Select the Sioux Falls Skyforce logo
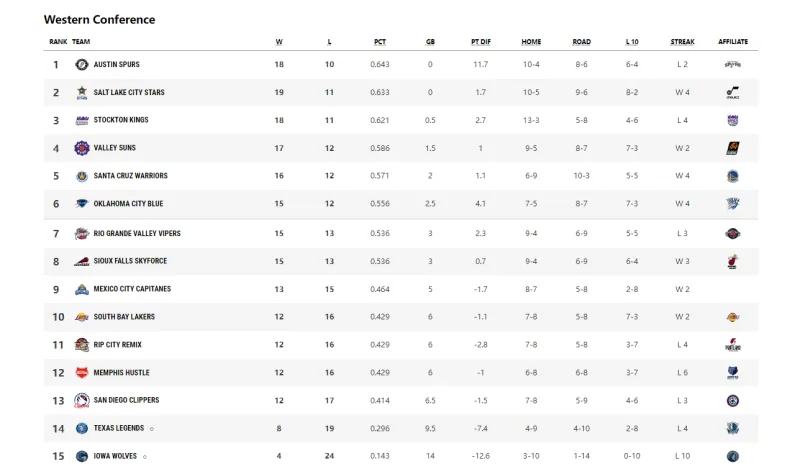Screen dimensions: 800x471 (x=82, y=261)
